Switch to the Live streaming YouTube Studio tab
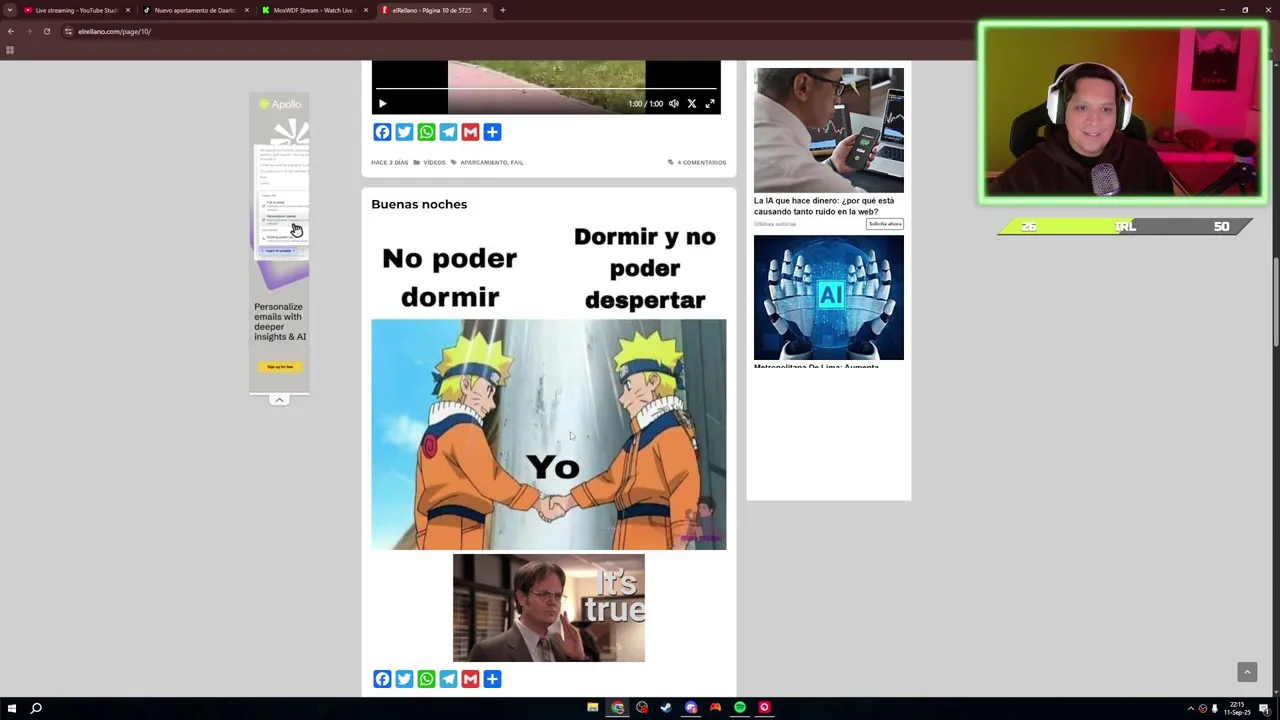 [x=76, y=10]
